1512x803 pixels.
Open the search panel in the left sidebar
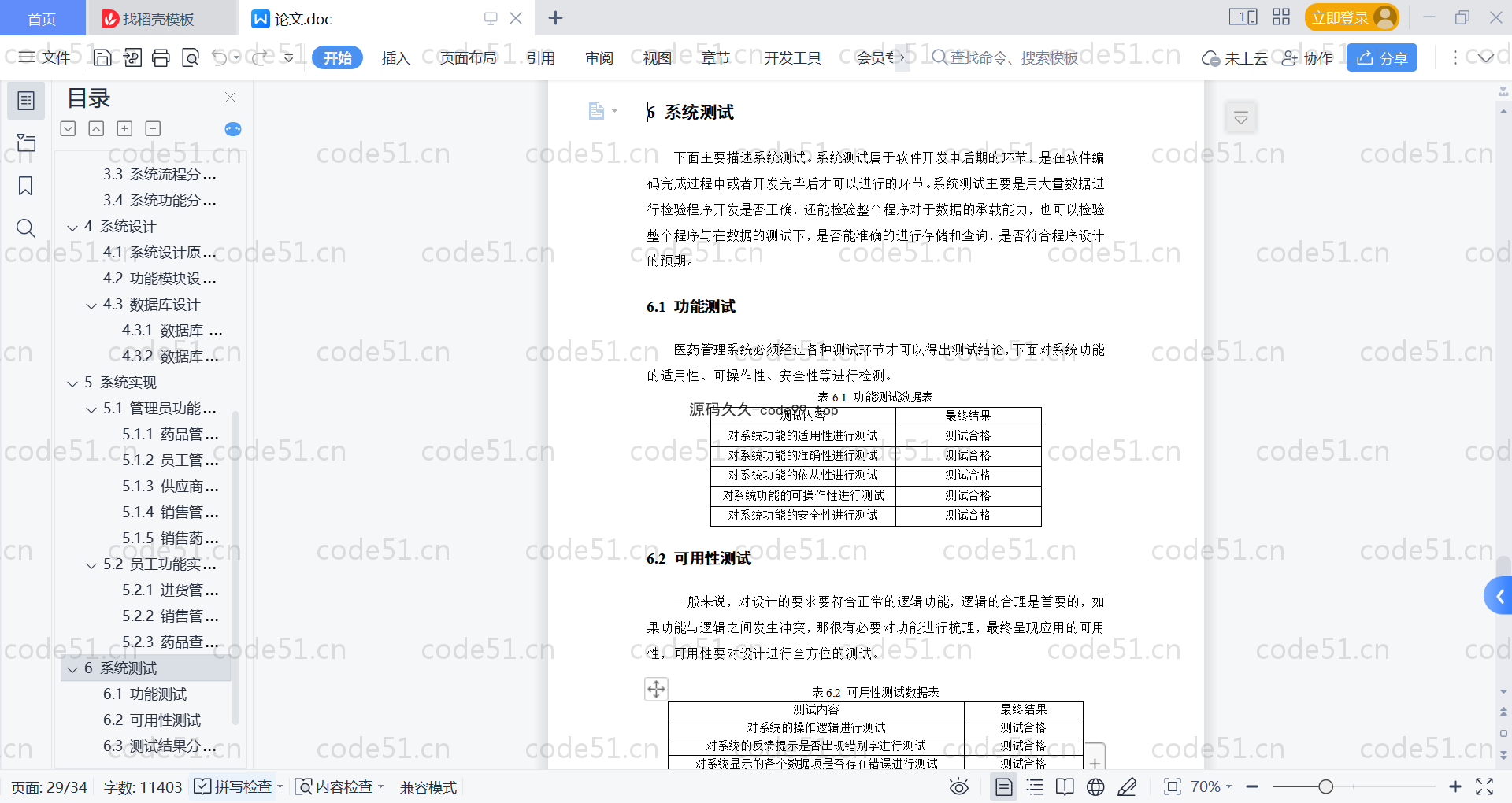tap(26, 228)
